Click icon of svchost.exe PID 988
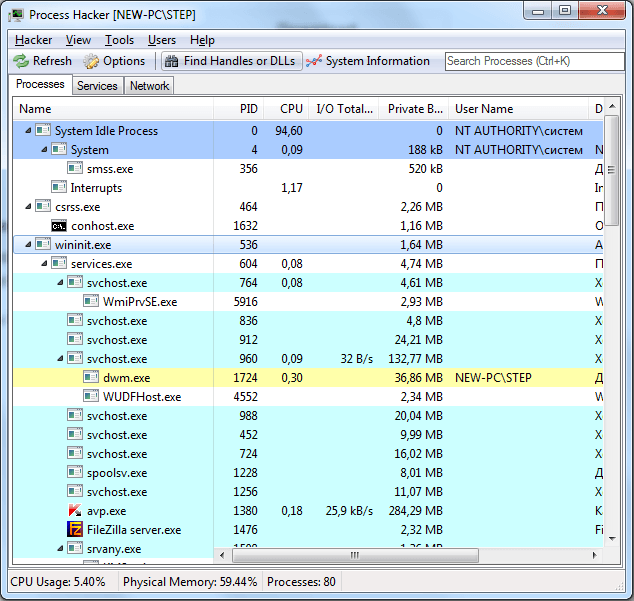Screen dimensions: 634x601 pyautogui.click(x=75, y=415)
